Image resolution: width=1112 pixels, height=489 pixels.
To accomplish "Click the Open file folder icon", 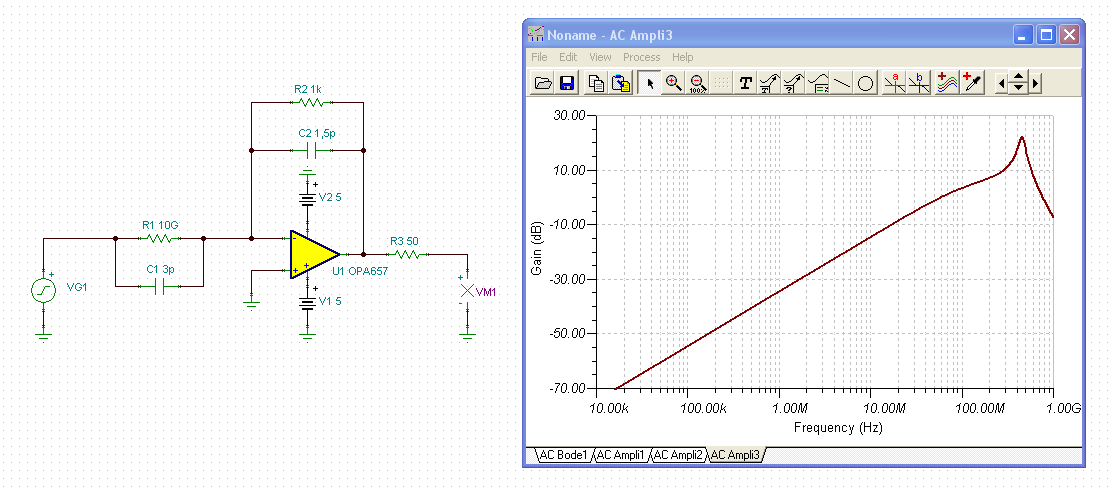I will pyautogui.click(x=543, y=83).
